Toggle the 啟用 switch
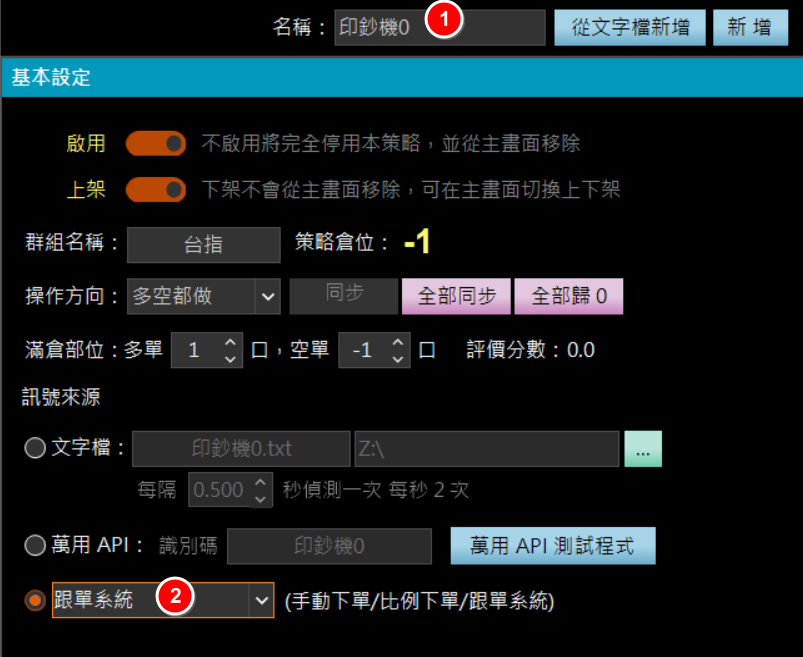The width and height of the screenshot is (803, 657). (156, 143)
